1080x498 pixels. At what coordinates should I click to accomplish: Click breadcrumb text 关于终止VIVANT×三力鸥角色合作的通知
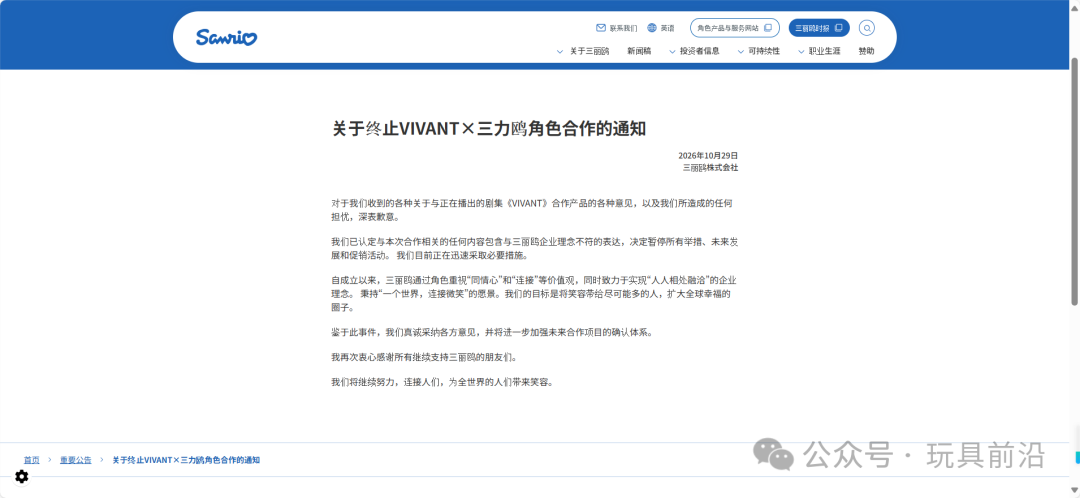tap(186, 459)
